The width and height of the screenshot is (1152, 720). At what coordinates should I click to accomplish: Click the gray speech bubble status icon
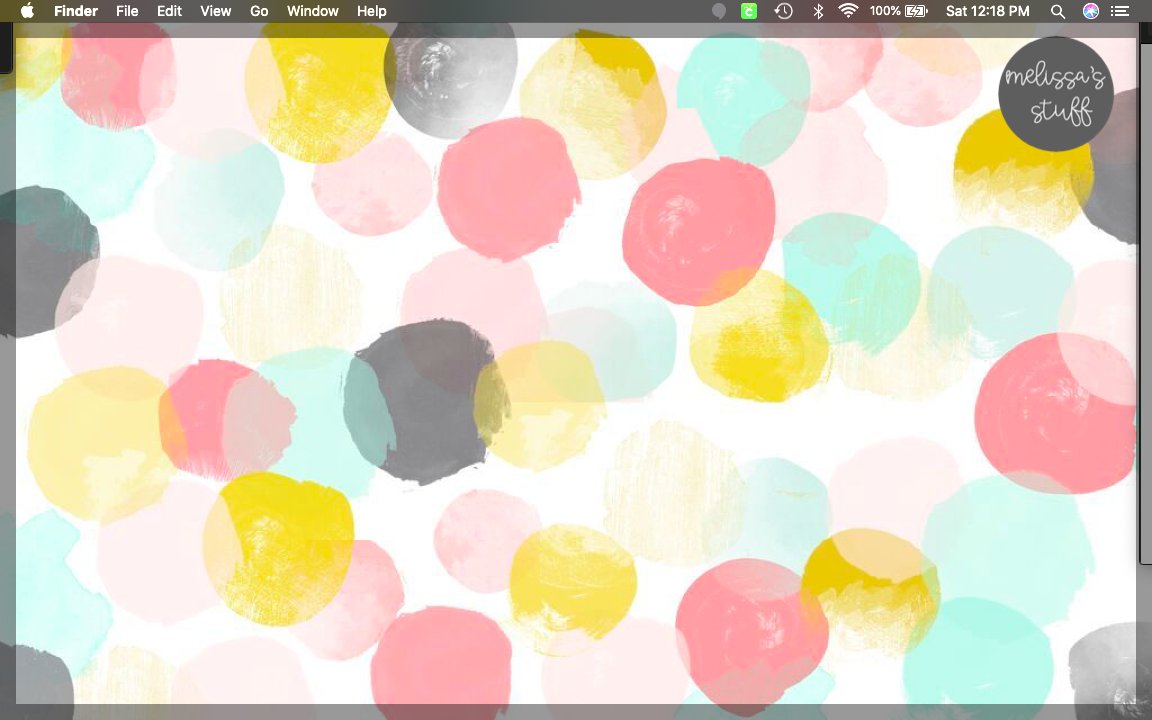pyautogui.click(x=719, y=11)
